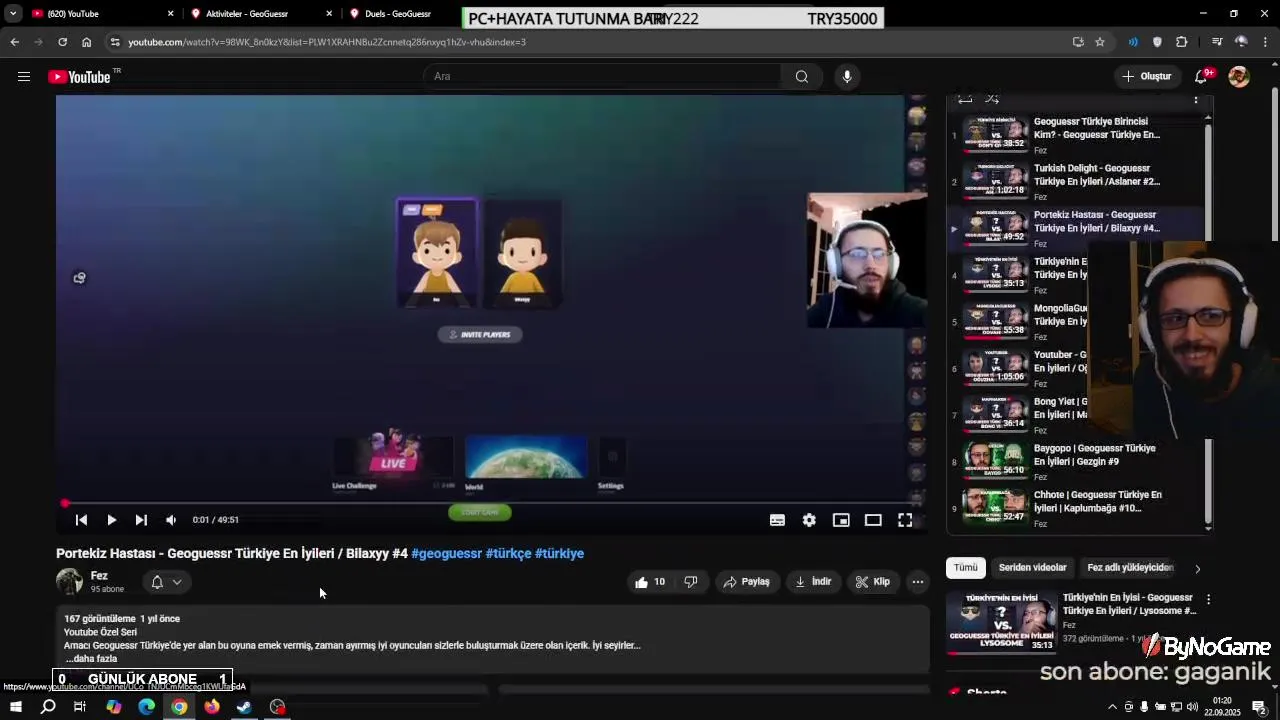1280x720 pixels.
Task: Start voice search with microphone icon
Action: click(x=847, y=76)
